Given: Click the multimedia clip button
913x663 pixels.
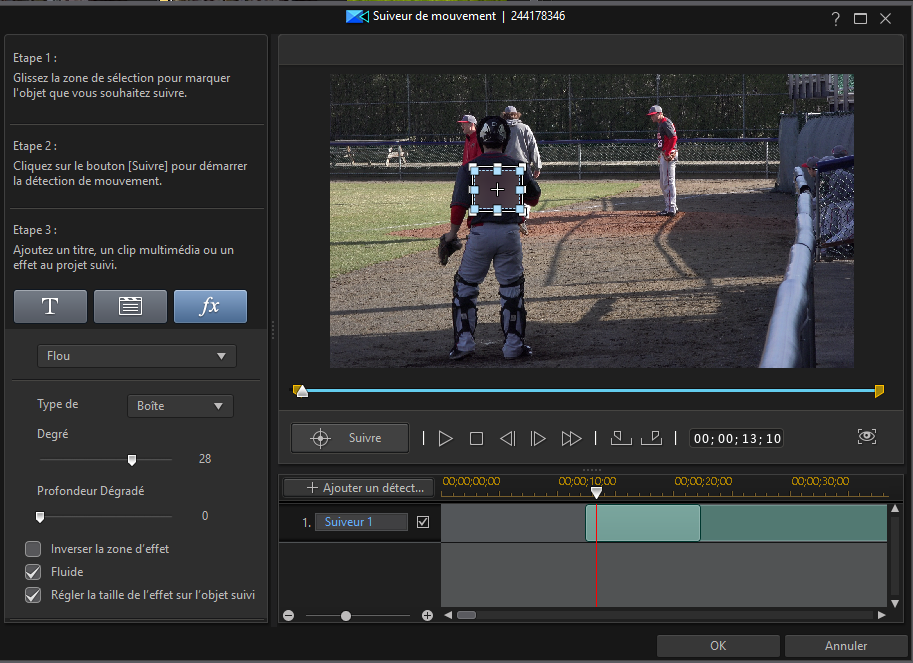Looking at the screenshot, I should 130,307.
